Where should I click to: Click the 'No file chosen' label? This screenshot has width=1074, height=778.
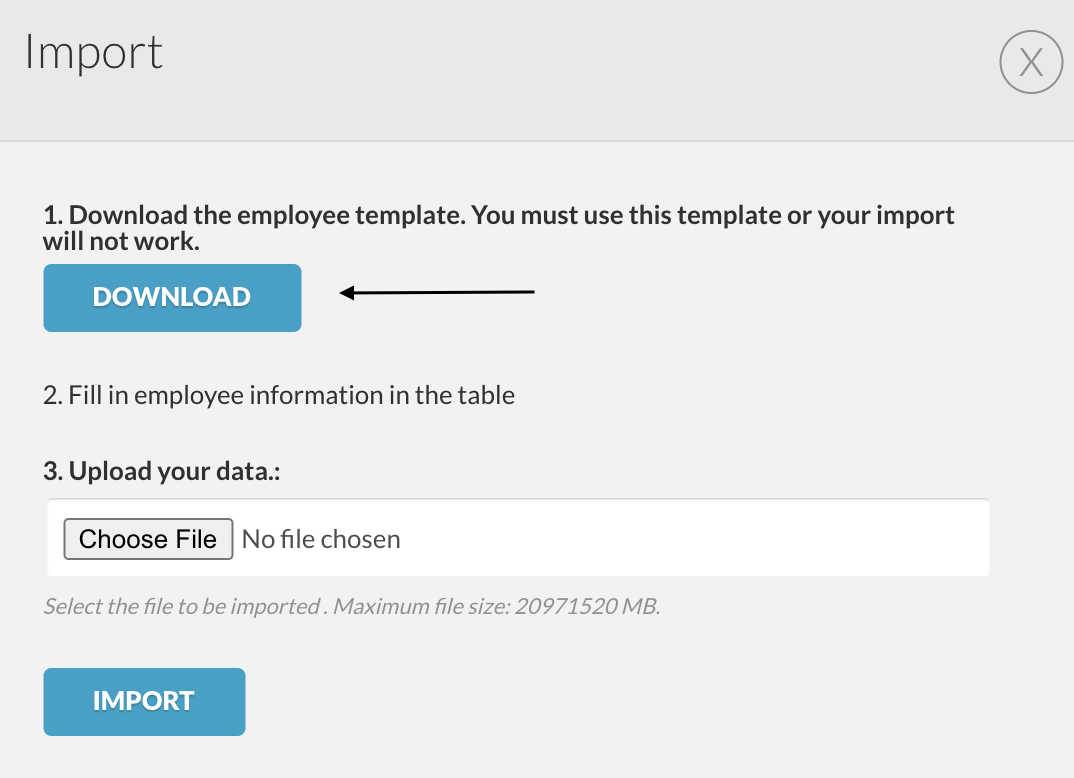[321, 540]
